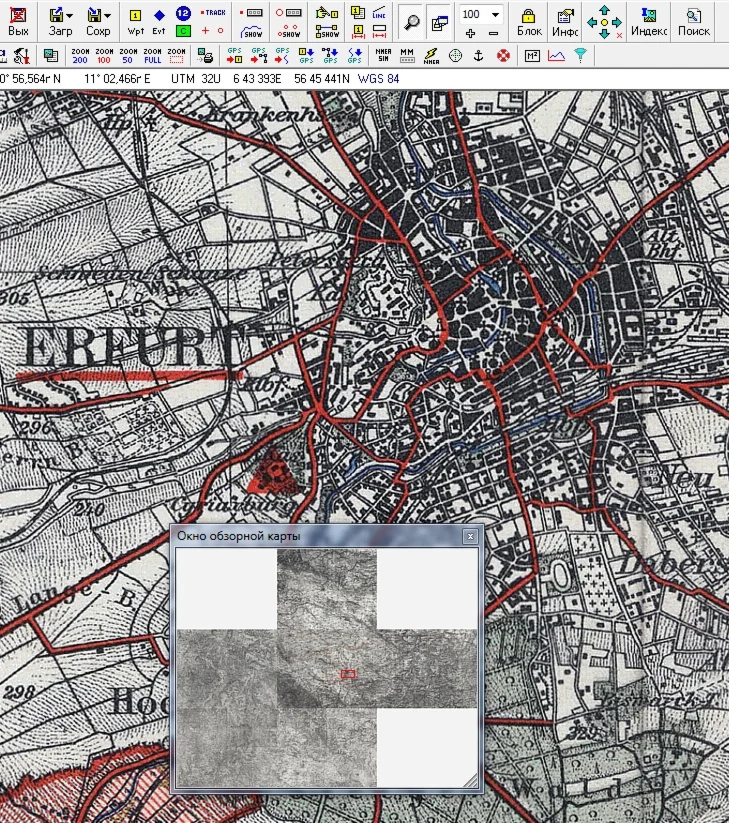Select the Evt event marker tool

pyautogui.click(x=159, y=21)
